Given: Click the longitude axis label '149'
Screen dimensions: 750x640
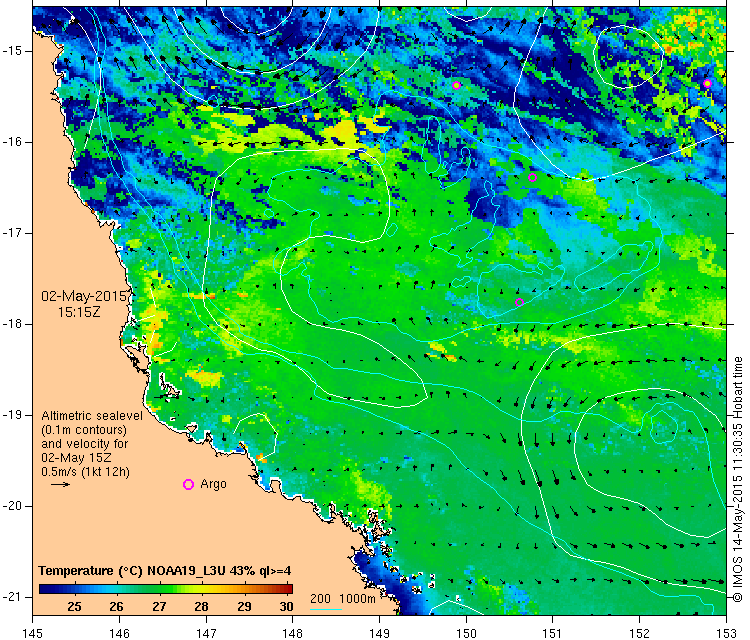Looking at the screenshot, I should [379, 633].
